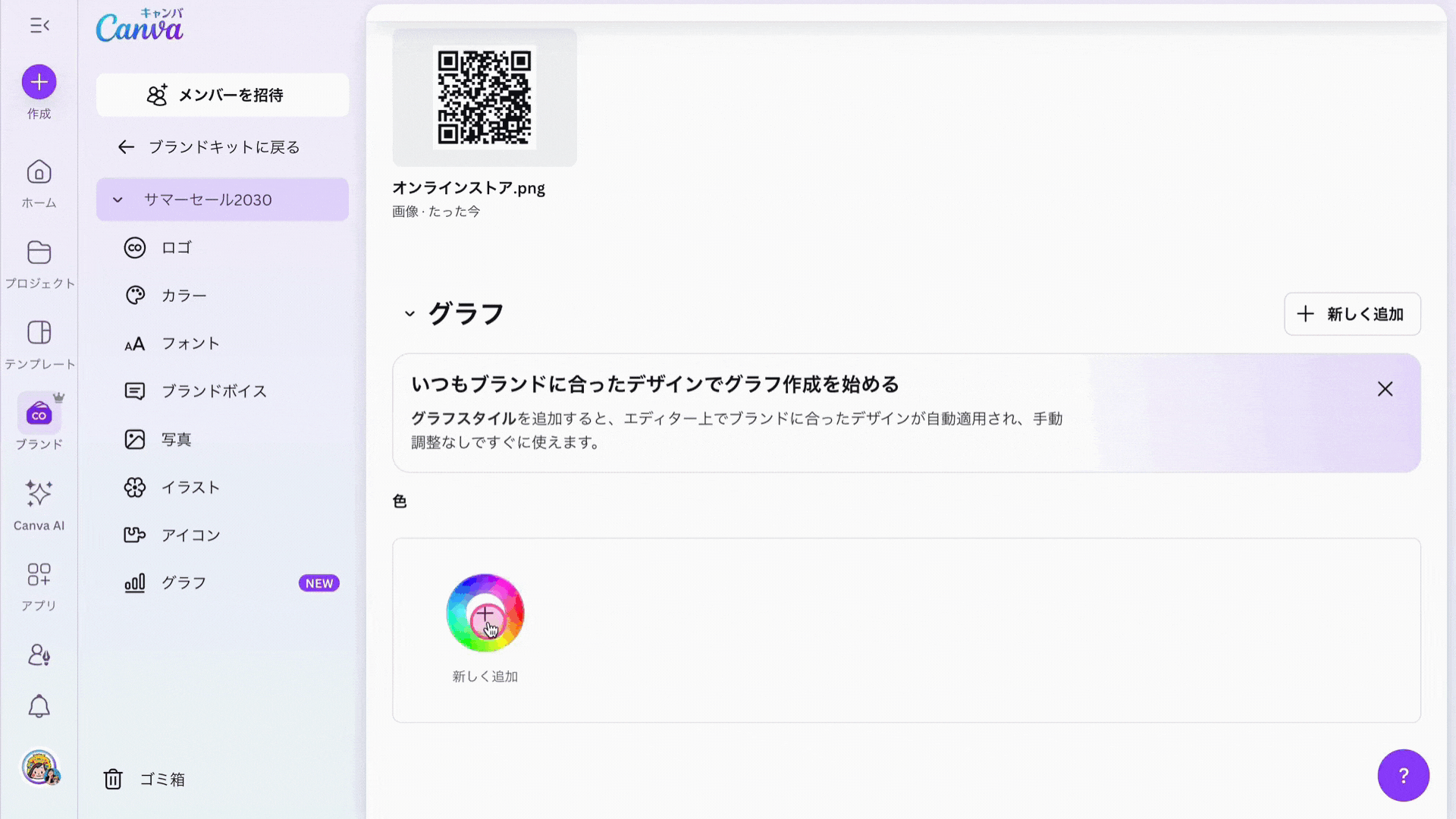This screenshot has height=819, width=1456.
Task: Collapse the サマーセール2030 brand kit
Action: coord(118,200)
